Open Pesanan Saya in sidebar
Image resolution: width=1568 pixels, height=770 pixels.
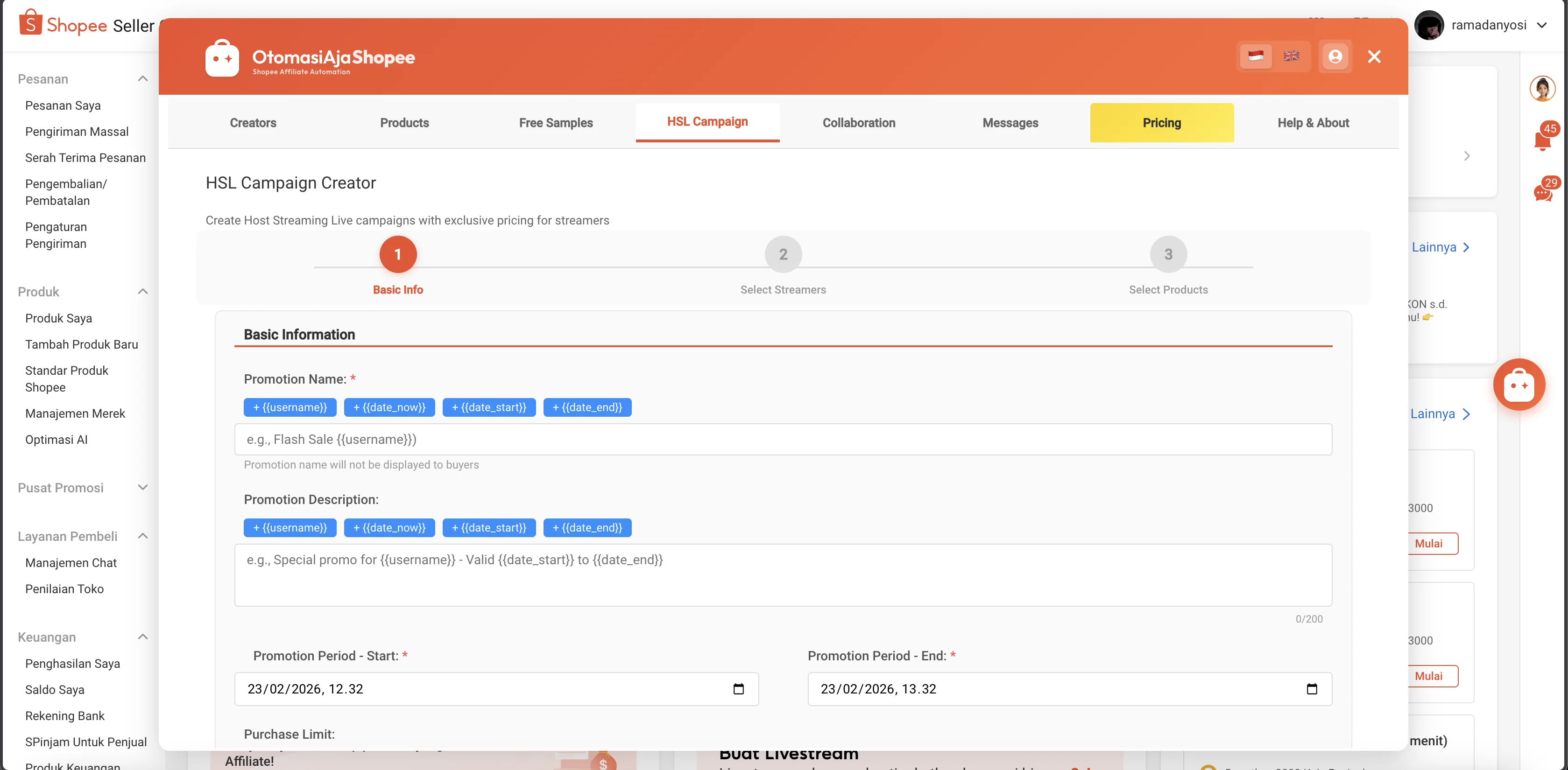(x=63, y=105)
